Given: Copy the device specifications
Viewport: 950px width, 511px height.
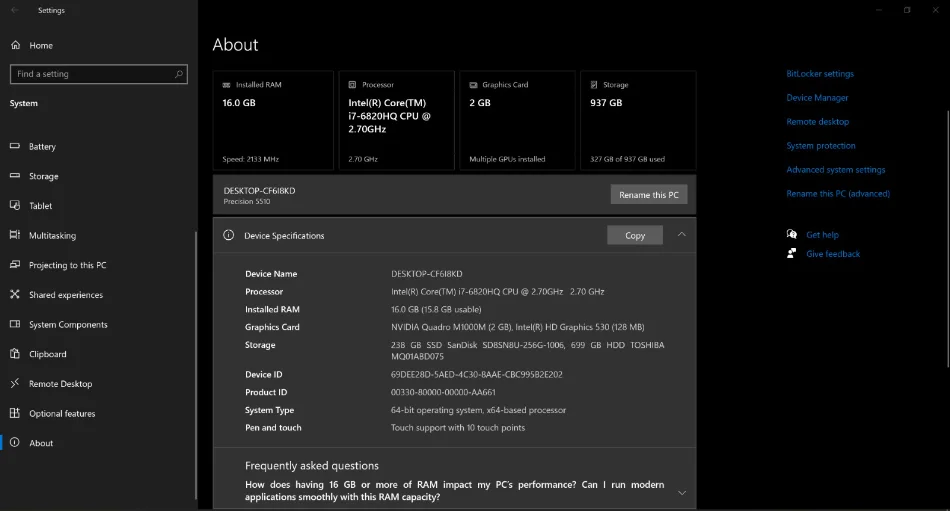Looking at the screenshot, I should [635, 235].
